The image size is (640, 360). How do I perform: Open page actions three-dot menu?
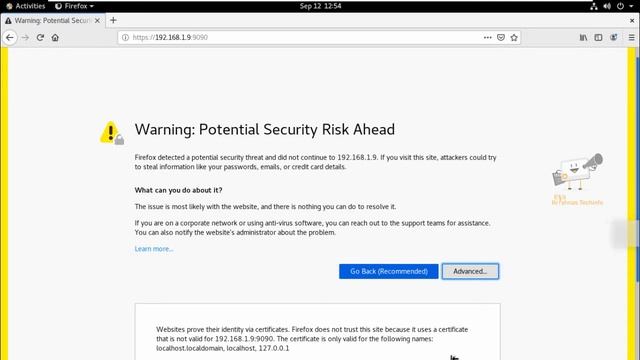click(x=487, y=38)
